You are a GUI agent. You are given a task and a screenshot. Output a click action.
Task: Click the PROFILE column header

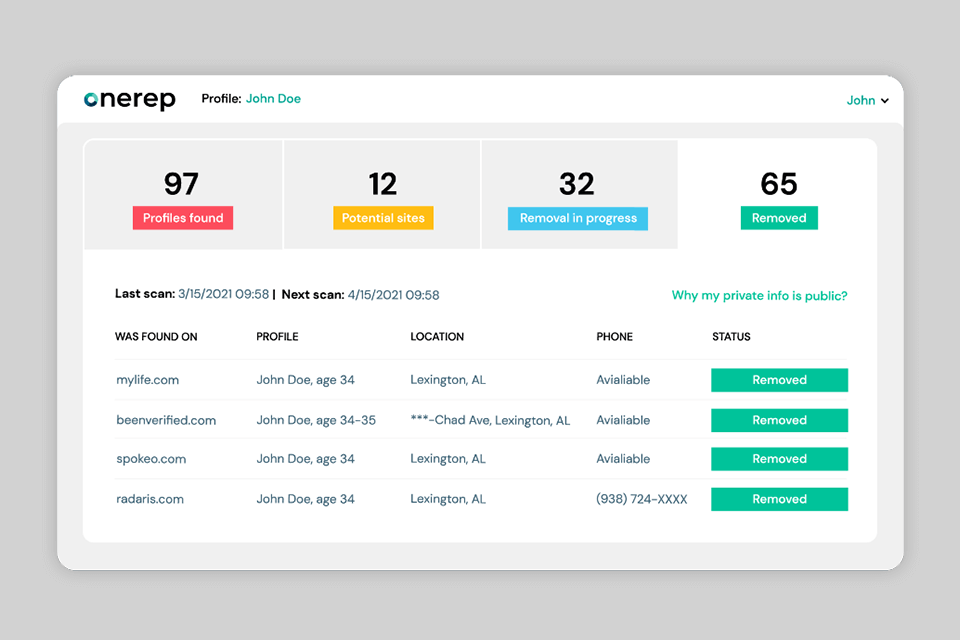(277, 337)
